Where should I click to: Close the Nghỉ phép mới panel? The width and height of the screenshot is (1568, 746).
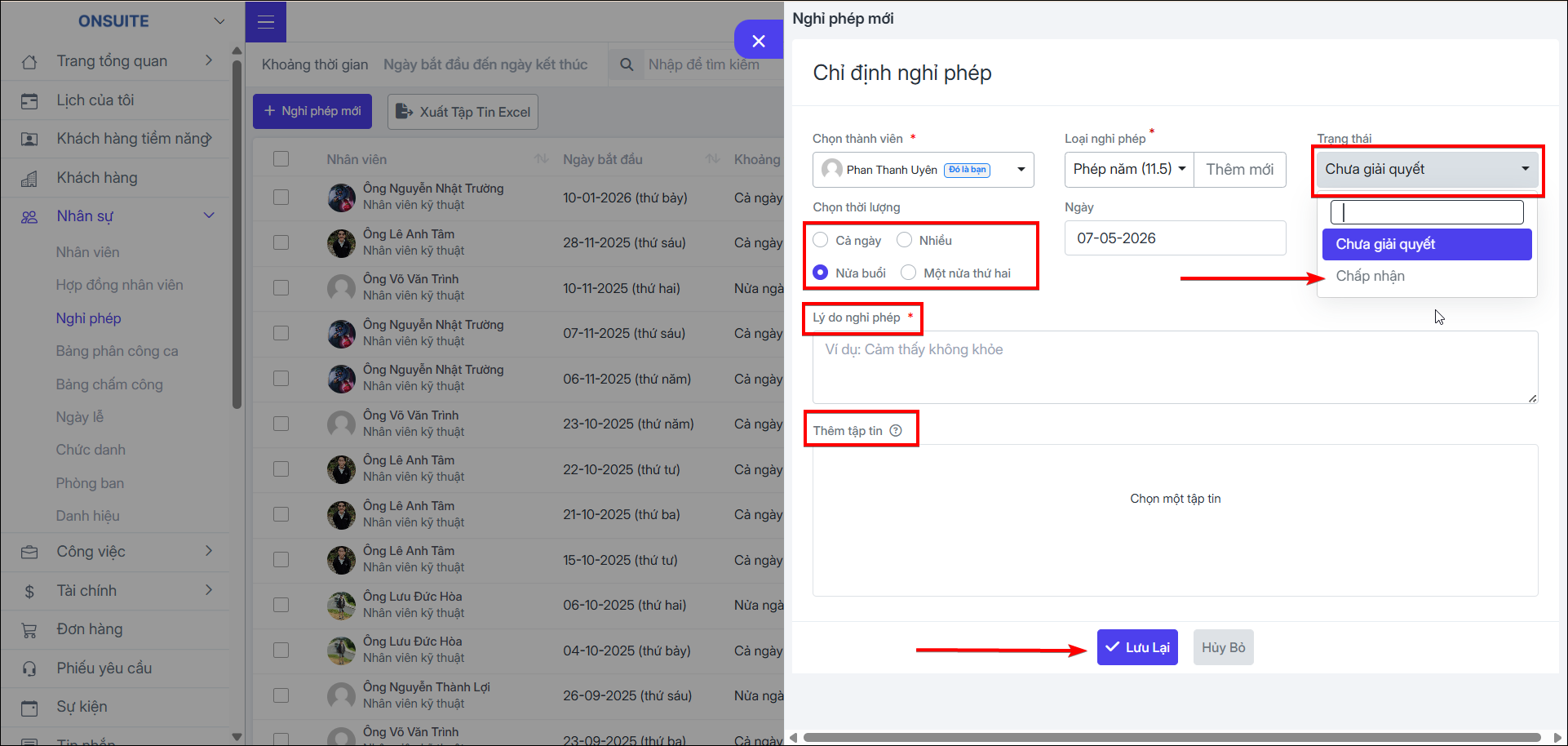(759, 41)
